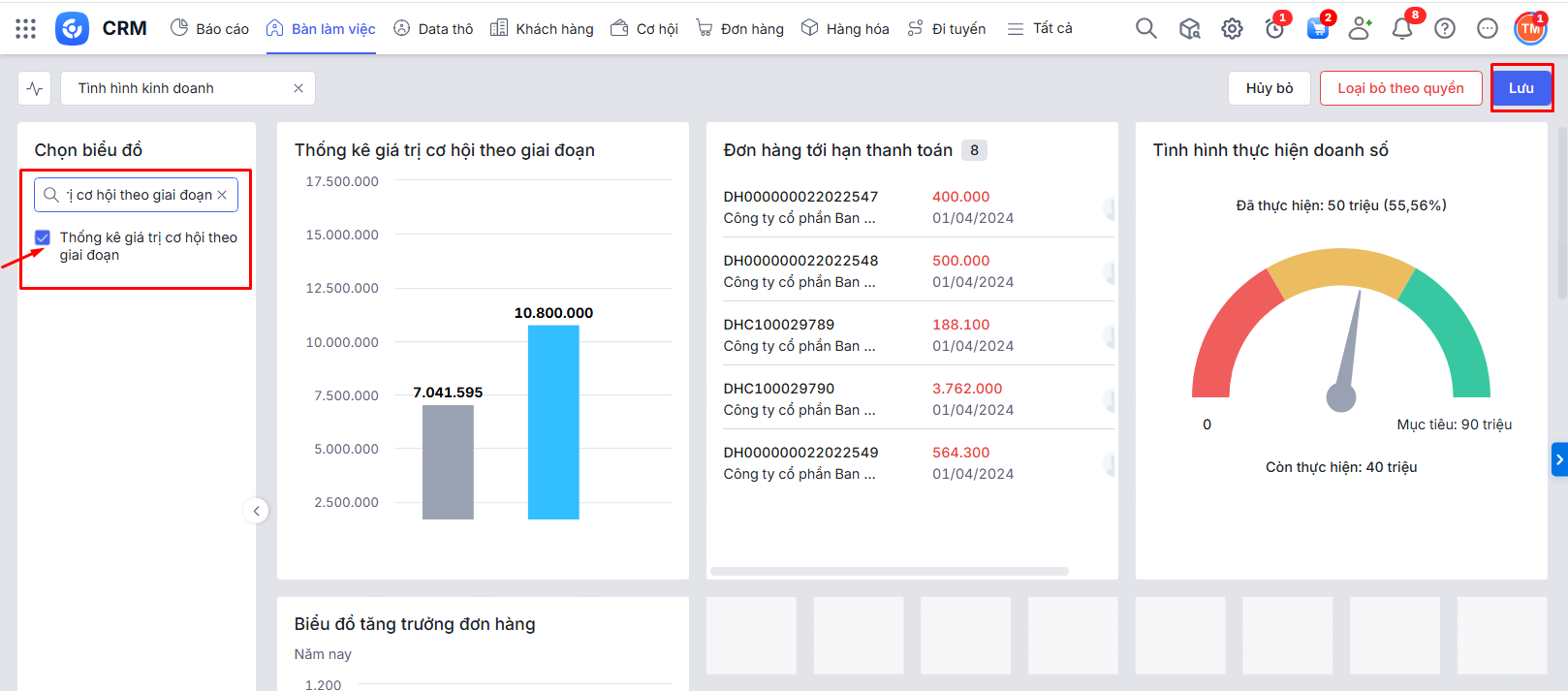Collapse the Chọn biểu đồ side panel
This screenshot has height=691, width=1568.
click(256, 511)
